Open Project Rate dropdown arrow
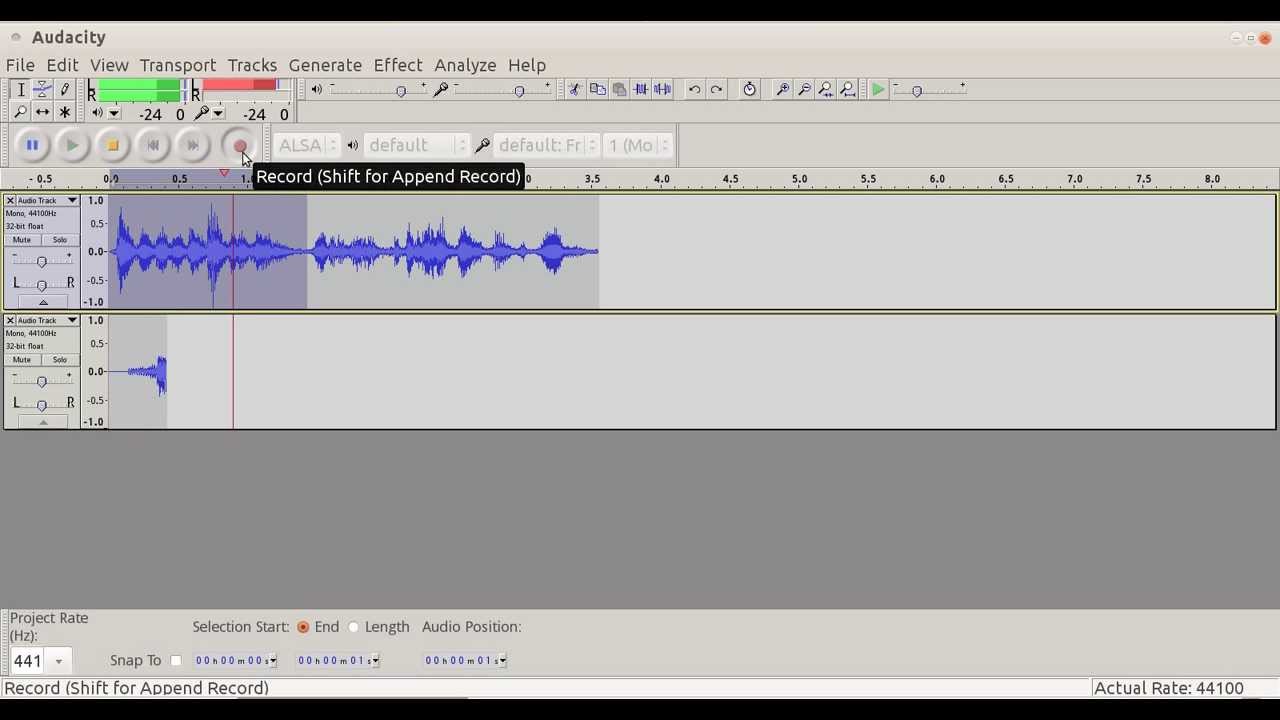The width and height of the screenshot is (1280, 720). 58,661
